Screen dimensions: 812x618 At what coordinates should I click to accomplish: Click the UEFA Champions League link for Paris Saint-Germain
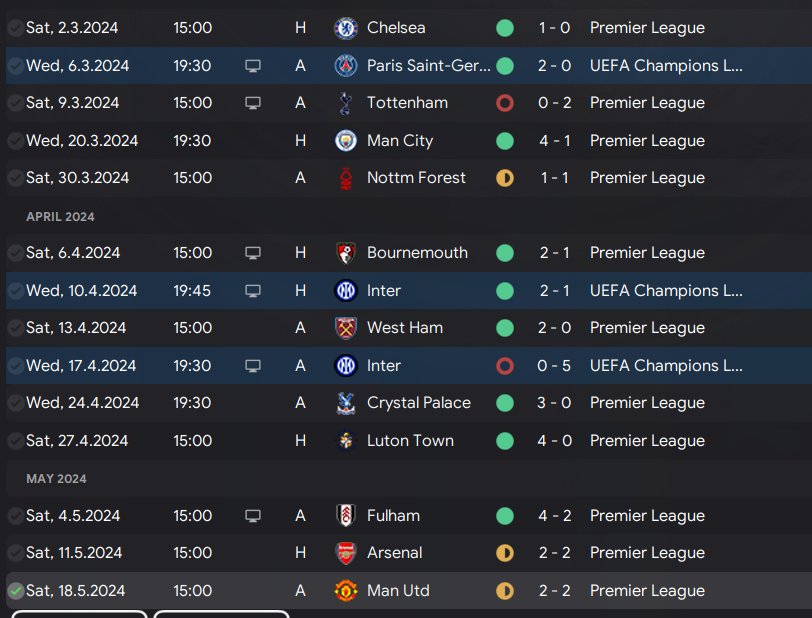click(666, 66)
